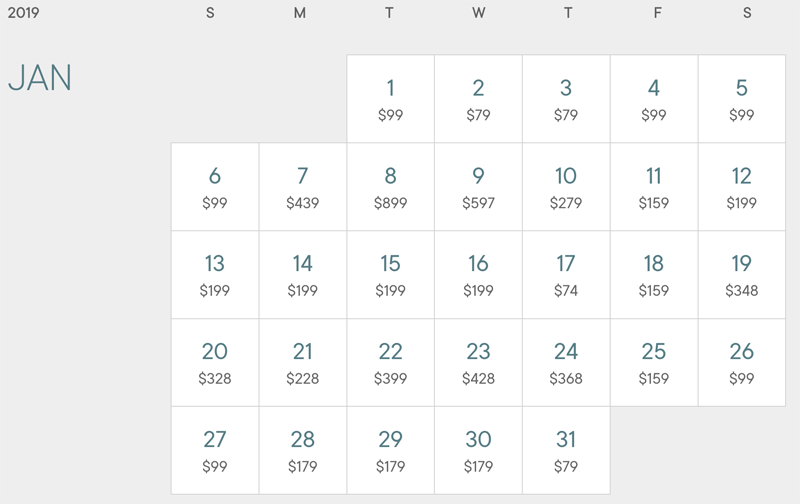Choose January 9 priced $597
The height and width of the screenshot is (504, 800).
pyautogui.click(x=478, y=187)
